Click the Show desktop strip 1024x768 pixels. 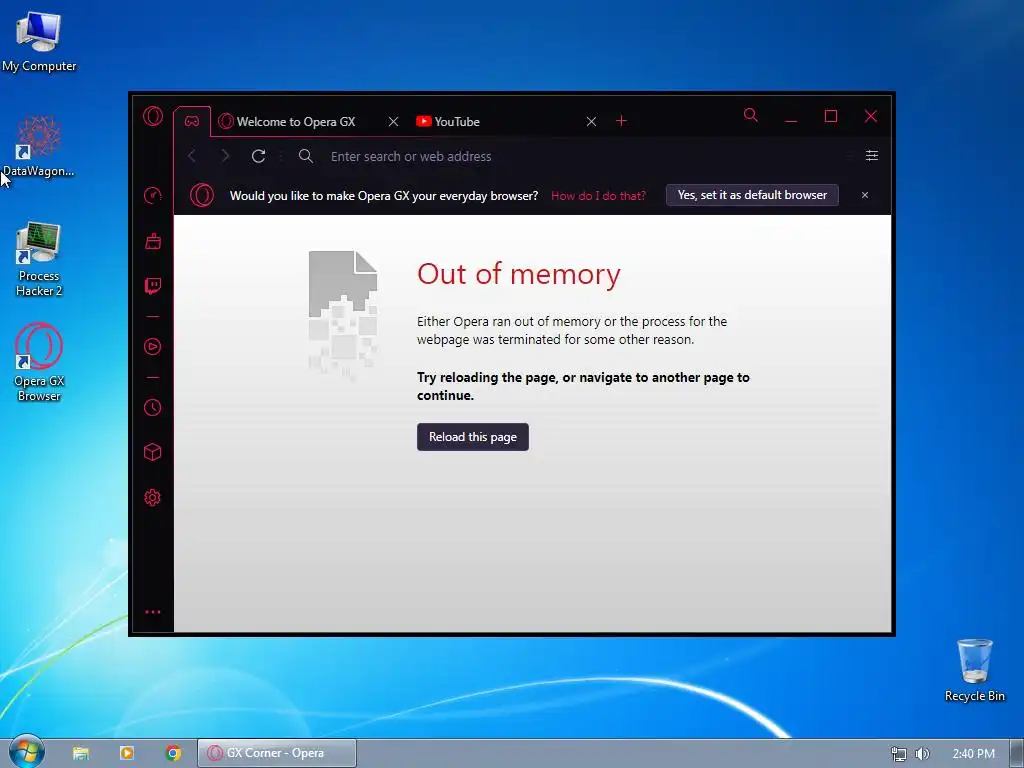pos(1017,753)
